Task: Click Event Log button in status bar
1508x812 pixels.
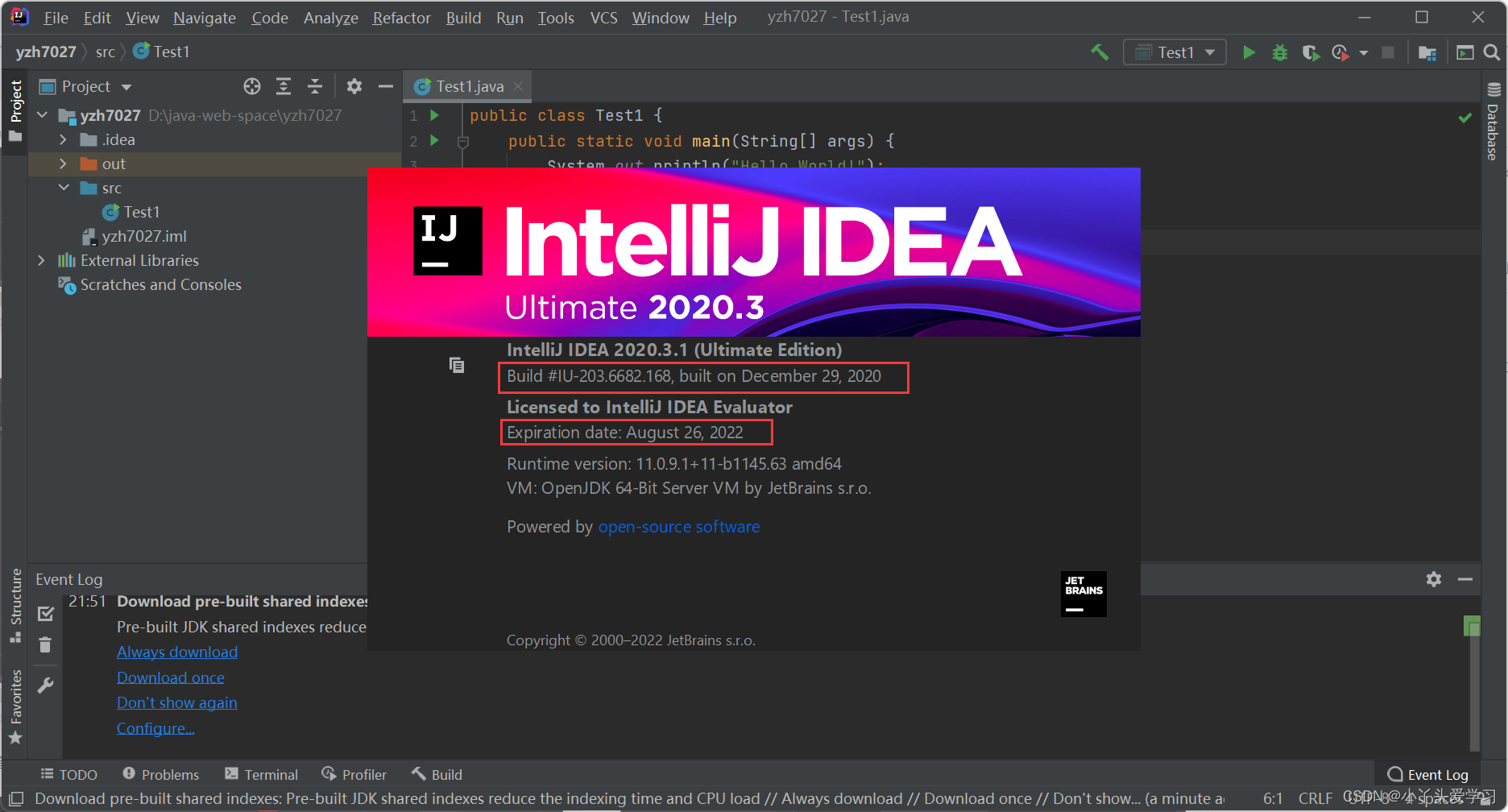Action: pyautogui.click(x=1428, y=774)
